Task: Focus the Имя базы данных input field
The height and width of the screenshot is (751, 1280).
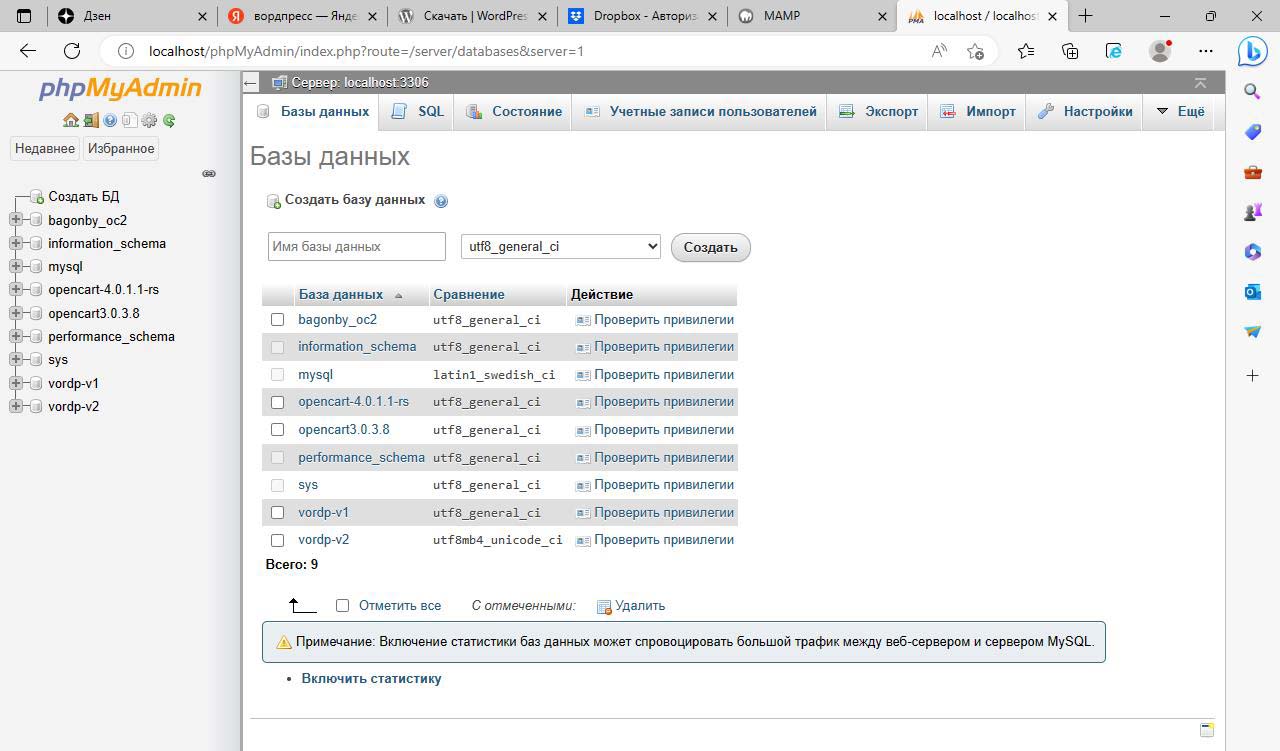Action: 356,246
